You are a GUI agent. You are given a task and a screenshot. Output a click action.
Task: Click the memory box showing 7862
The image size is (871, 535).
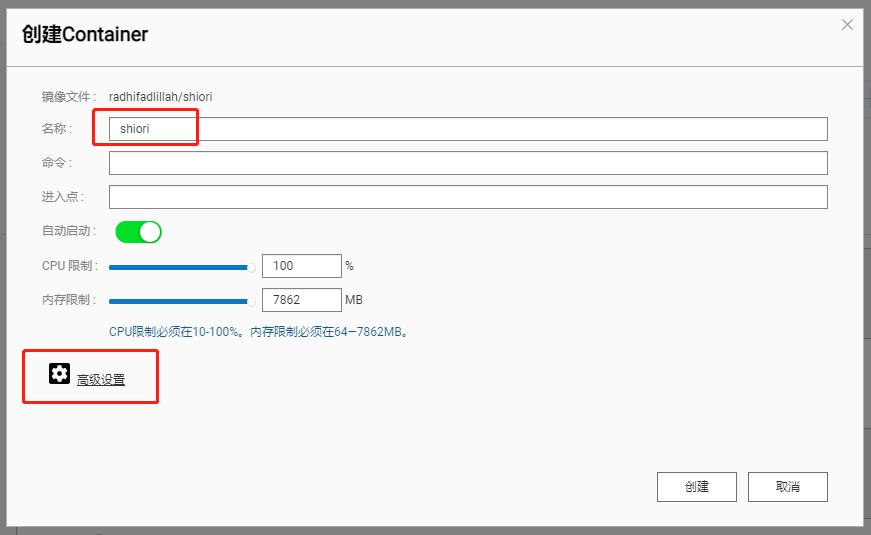click(302, 300)
